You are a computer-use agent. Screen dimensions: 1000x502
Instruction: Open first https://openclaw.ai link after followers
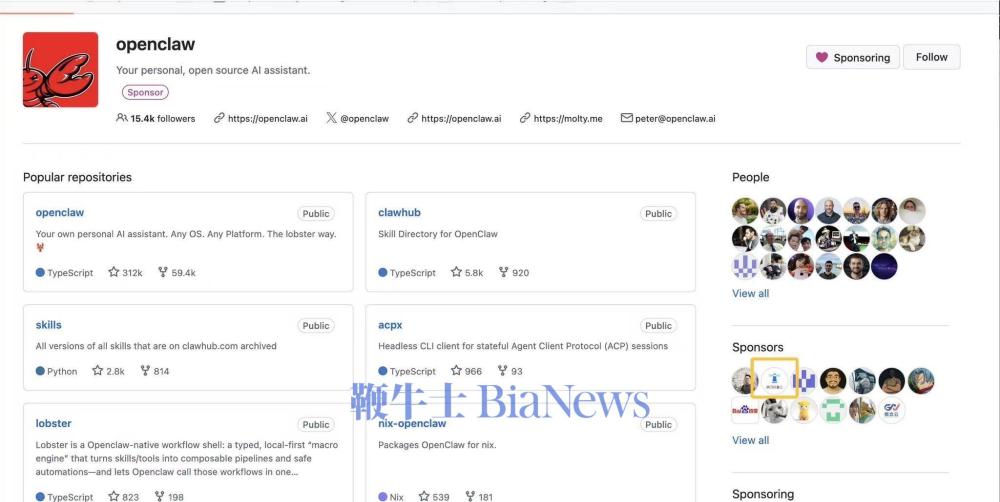tap(260, 119)
